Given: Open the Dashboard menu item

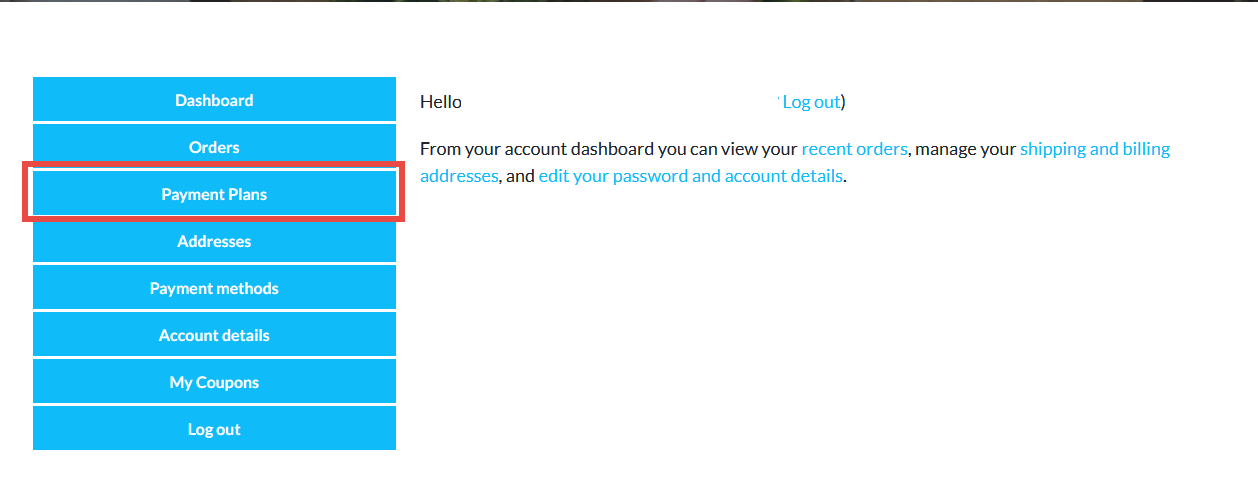Looking at the screenshot, I should click(214, 100).
